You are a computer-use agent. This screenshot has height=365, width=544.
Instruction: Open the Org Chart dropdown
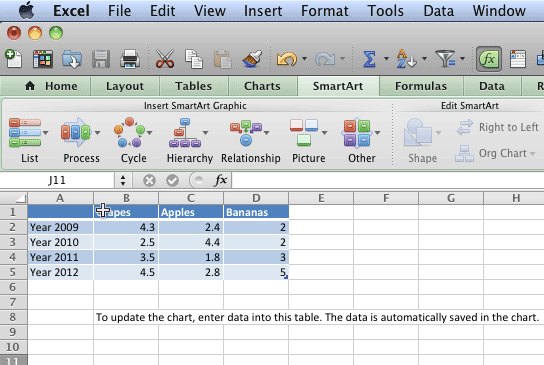click(495, 153)
